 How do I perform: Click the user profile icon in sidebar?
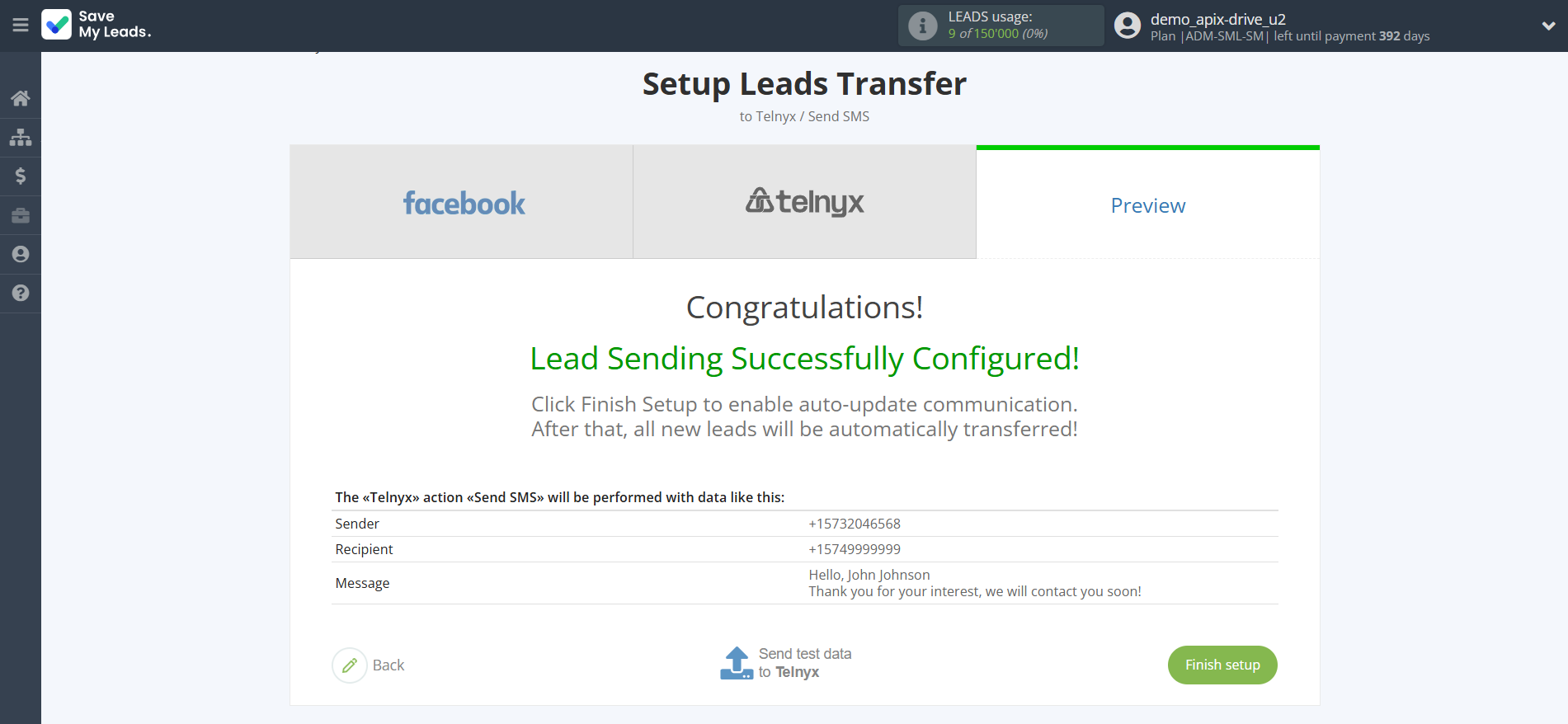click(20, 254)
